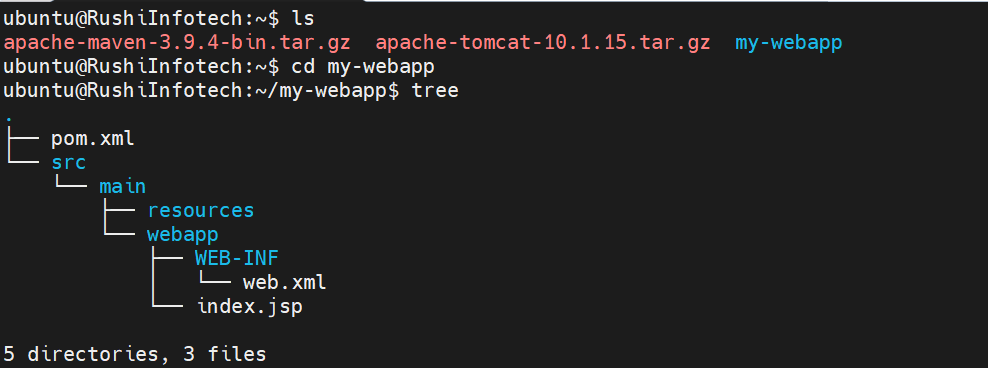This screenshot has height=368, width=988.
Task: Click the my-webapp directory in ls output
Action: pos(788,43)
